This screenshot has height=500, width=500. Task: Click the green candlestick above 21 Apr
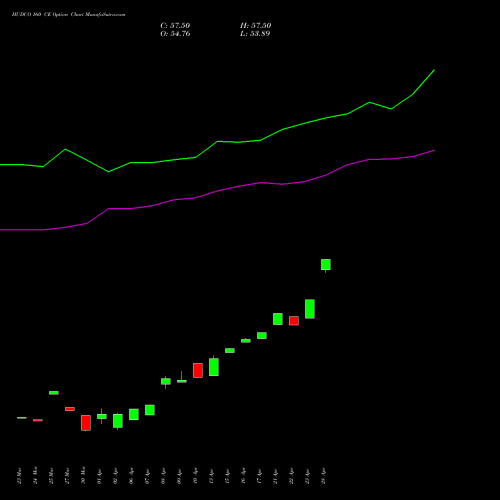coord(278,319)
